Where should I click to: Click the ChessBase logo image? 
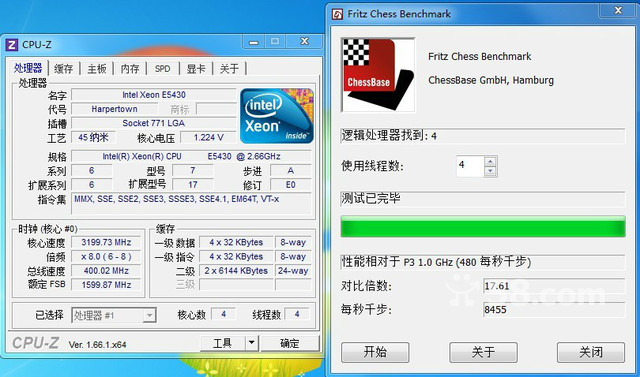point(378,75)
